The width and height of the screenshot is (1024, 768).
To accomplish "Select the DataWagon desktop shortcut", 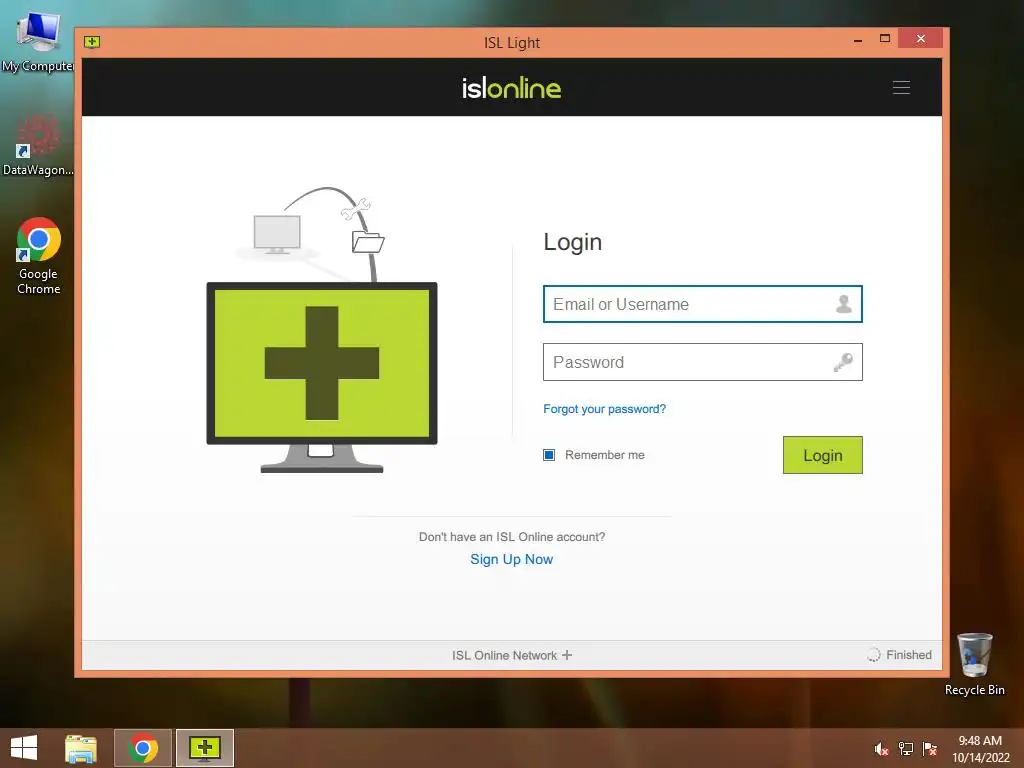I will [38, 145].
